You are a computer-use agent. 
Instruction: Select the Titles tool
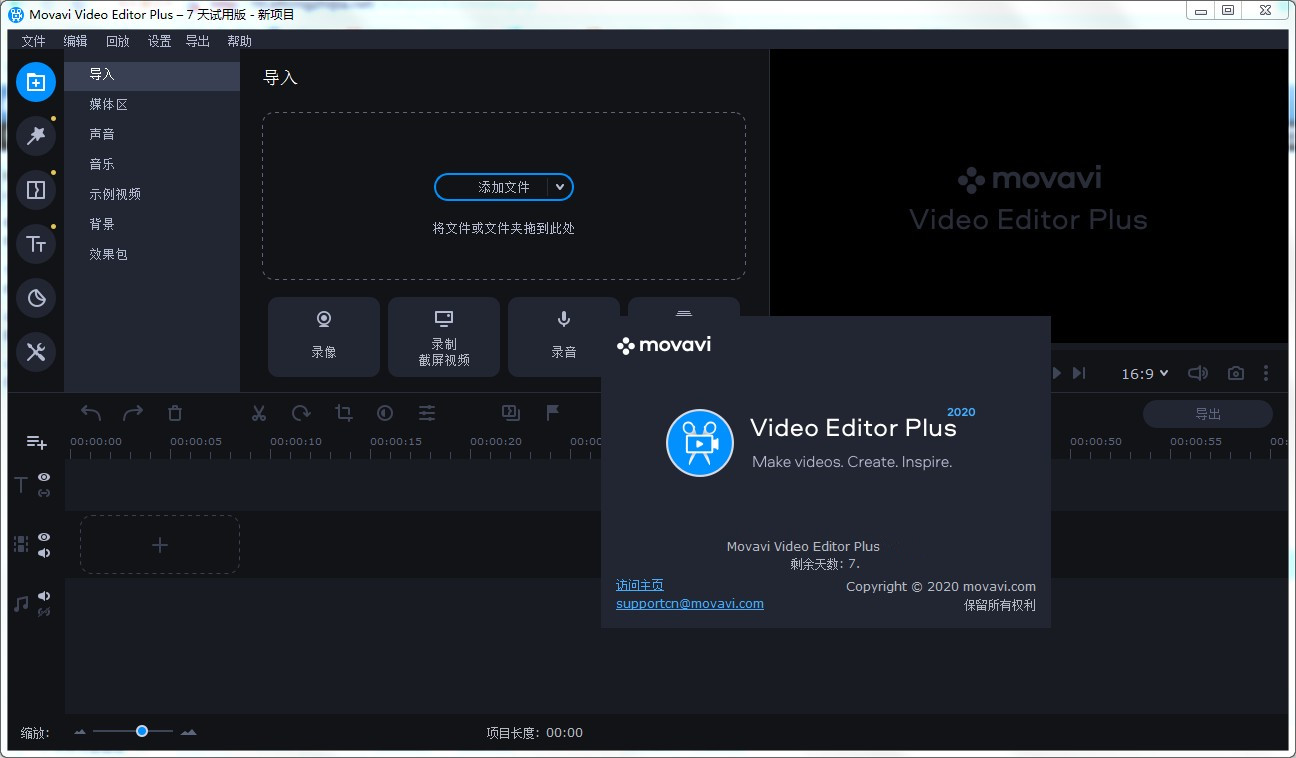36,244
